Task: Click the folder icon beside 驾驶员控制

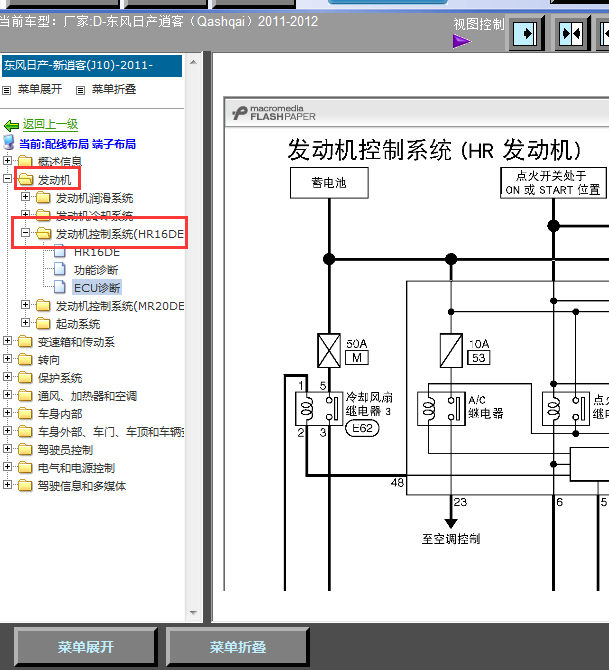Action: pos(25,450)
